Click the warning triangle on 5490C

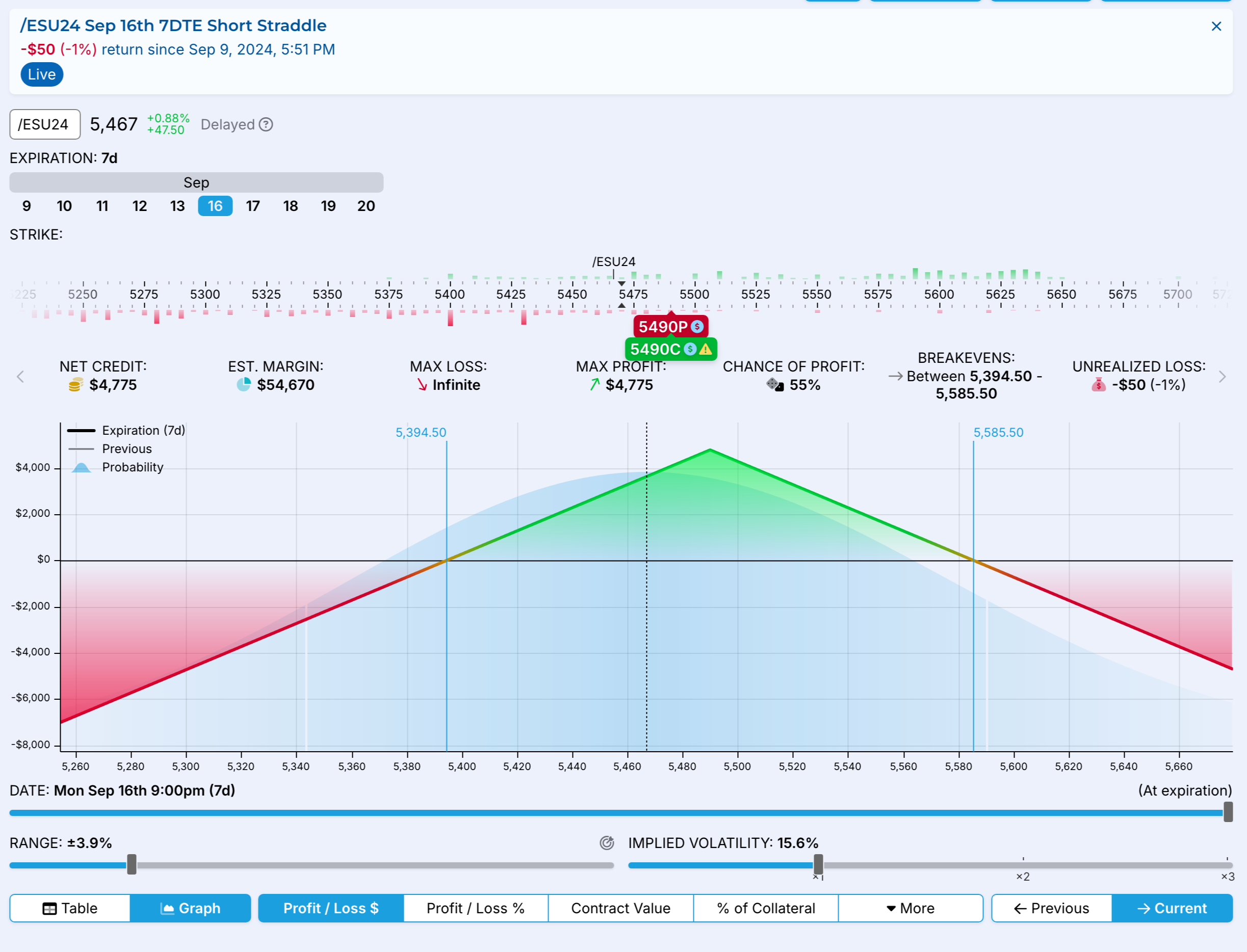[x=705, y=349]
